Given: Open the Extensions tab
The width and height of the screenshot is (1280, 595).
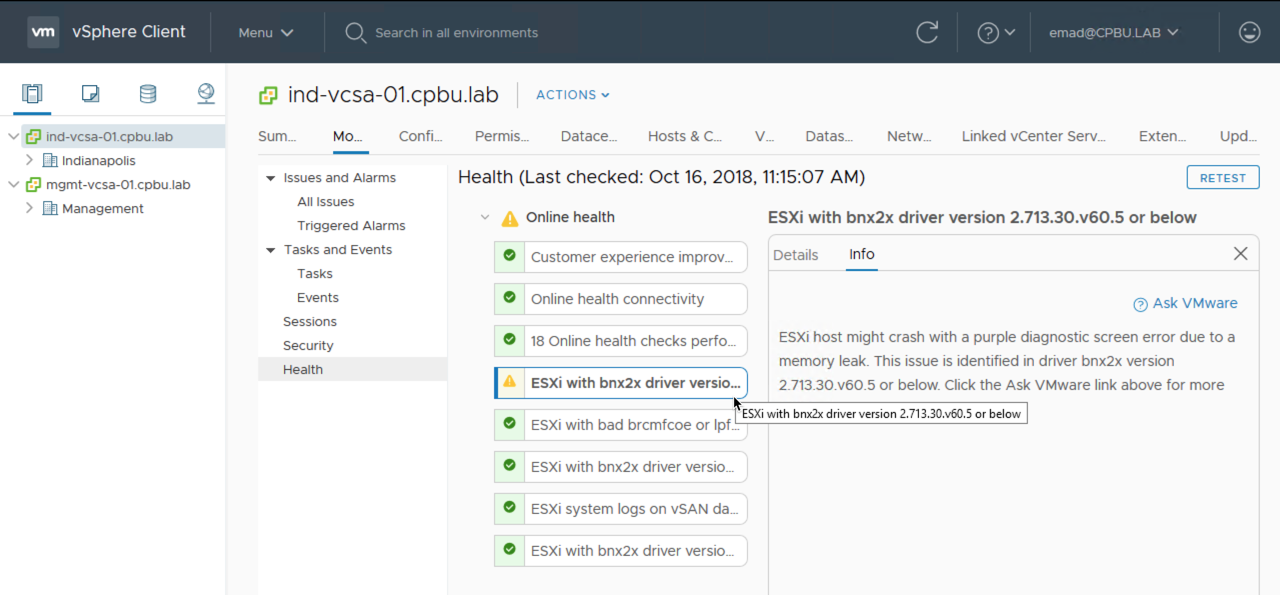Looking at the screenshot, I should [1162, 136].
